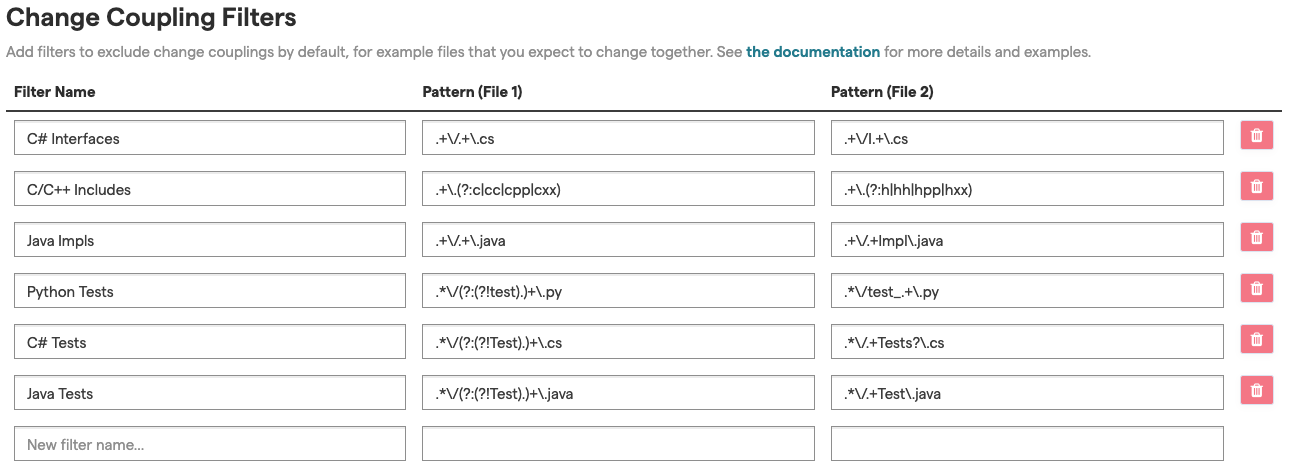This screenshot has width=1291, height=474.
Task: Edit the Java Tests File 1 pattern
Action: coord(618,393)
